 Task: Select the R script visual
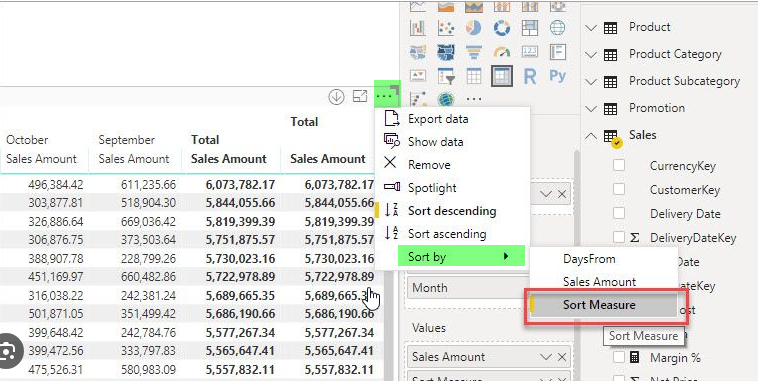pos(530,76)
